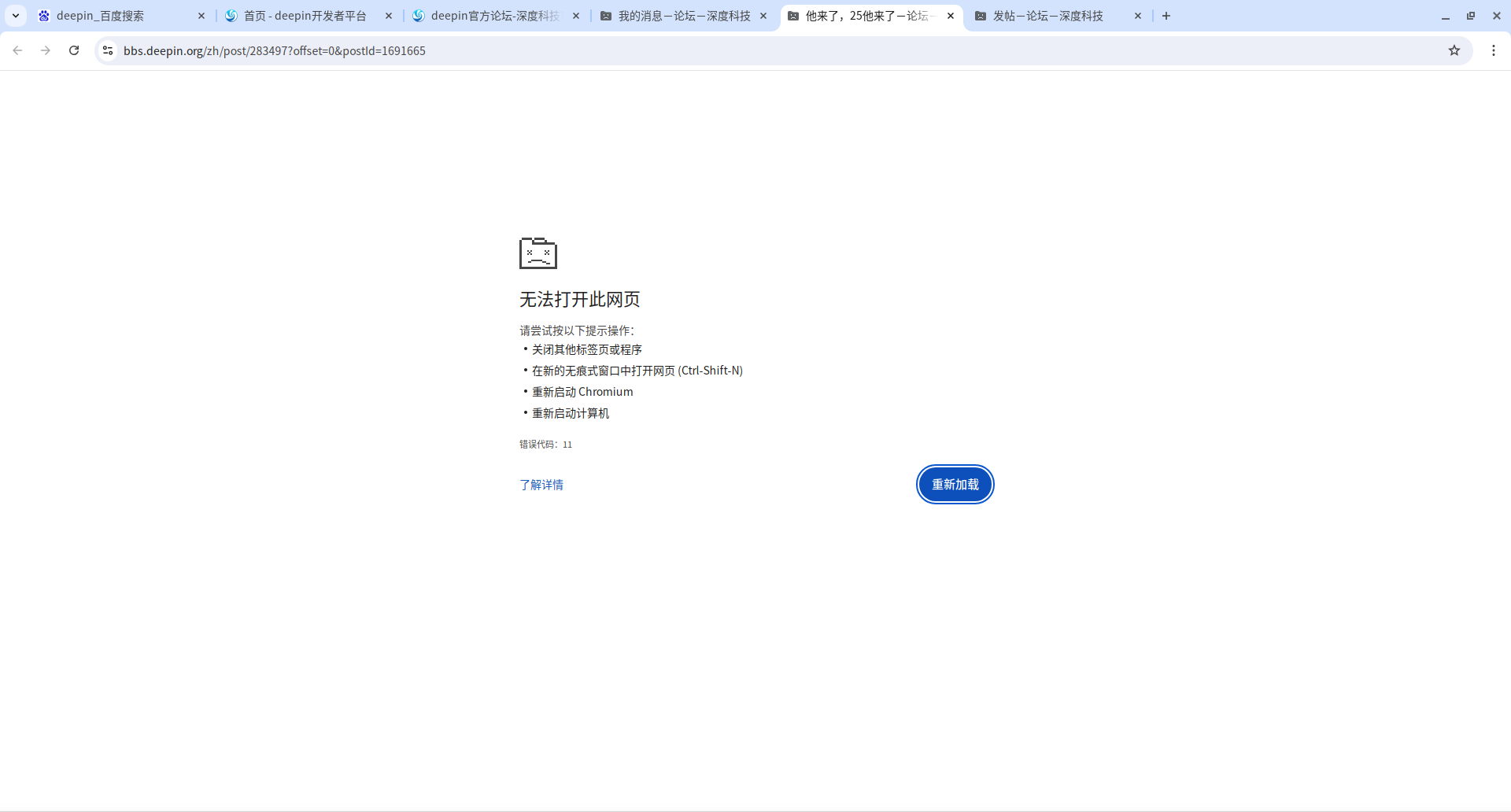Click the sad folder error icon

[x=538, y=253]
